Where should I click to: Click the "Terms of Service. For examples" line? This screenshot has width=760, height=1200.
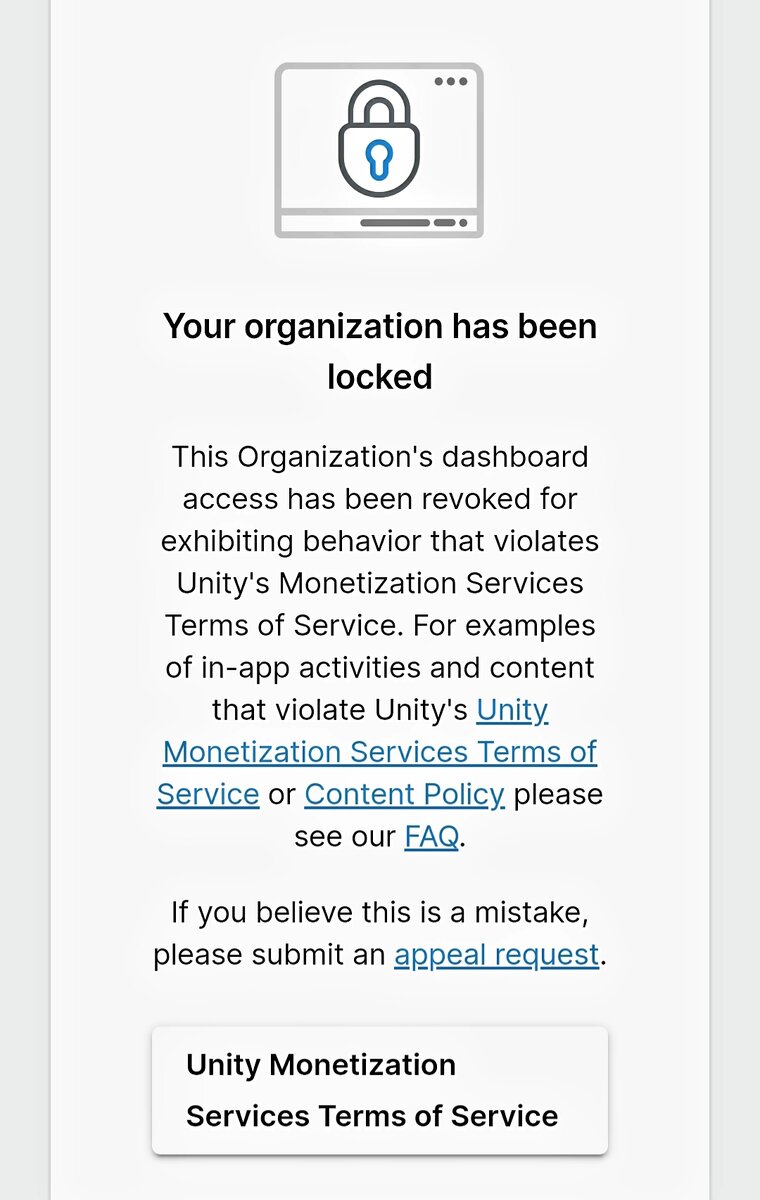[380, 626]
